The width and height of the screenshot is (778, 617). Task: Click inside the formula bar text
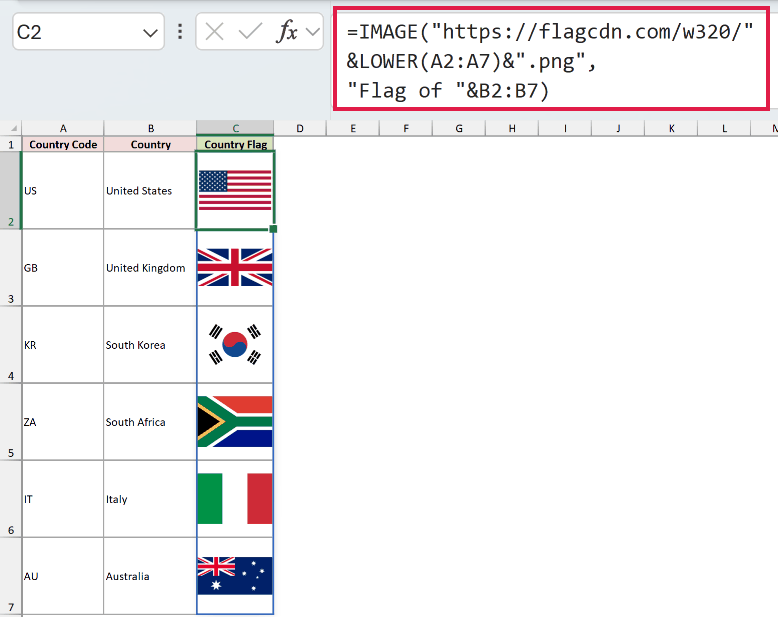coord(551,60)
